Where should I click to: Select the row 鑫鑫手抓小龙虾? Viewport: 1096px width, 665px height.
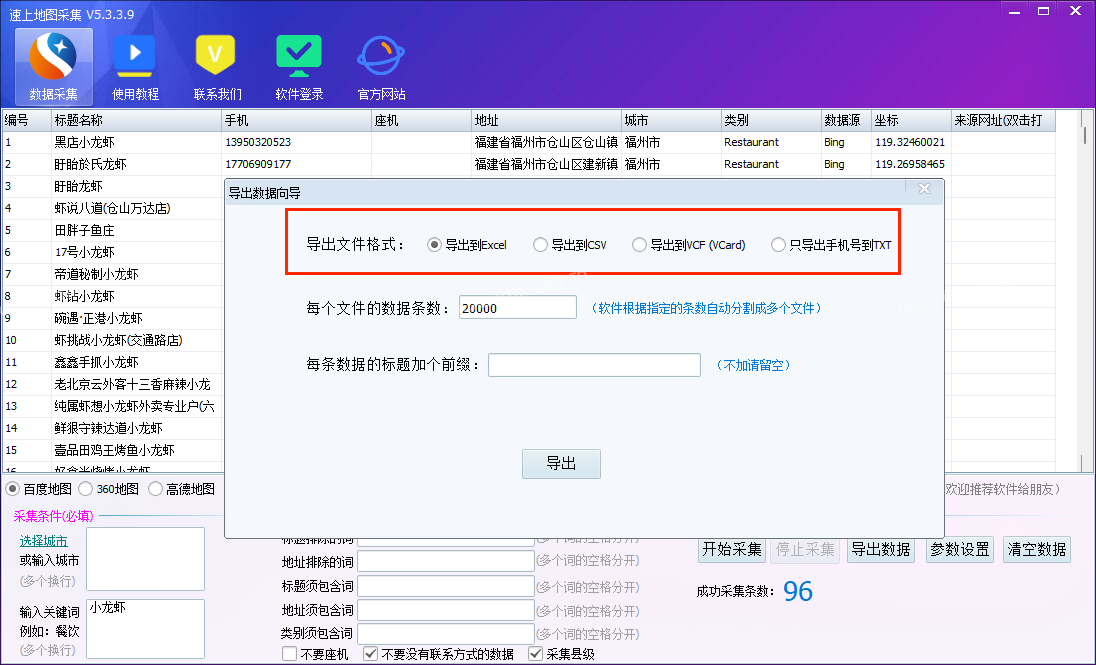tap(112, 362)
